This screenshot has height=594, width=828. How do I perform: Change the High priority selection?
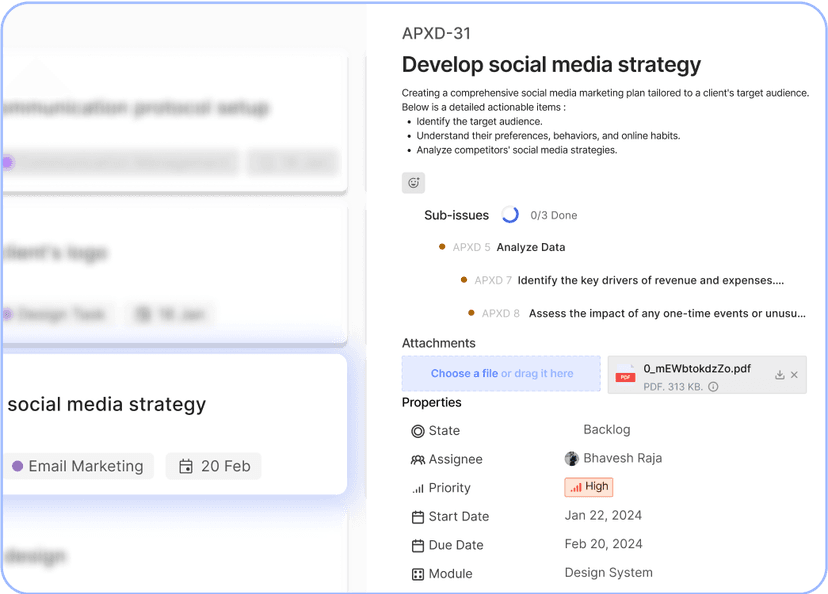[x=588, y=487]
